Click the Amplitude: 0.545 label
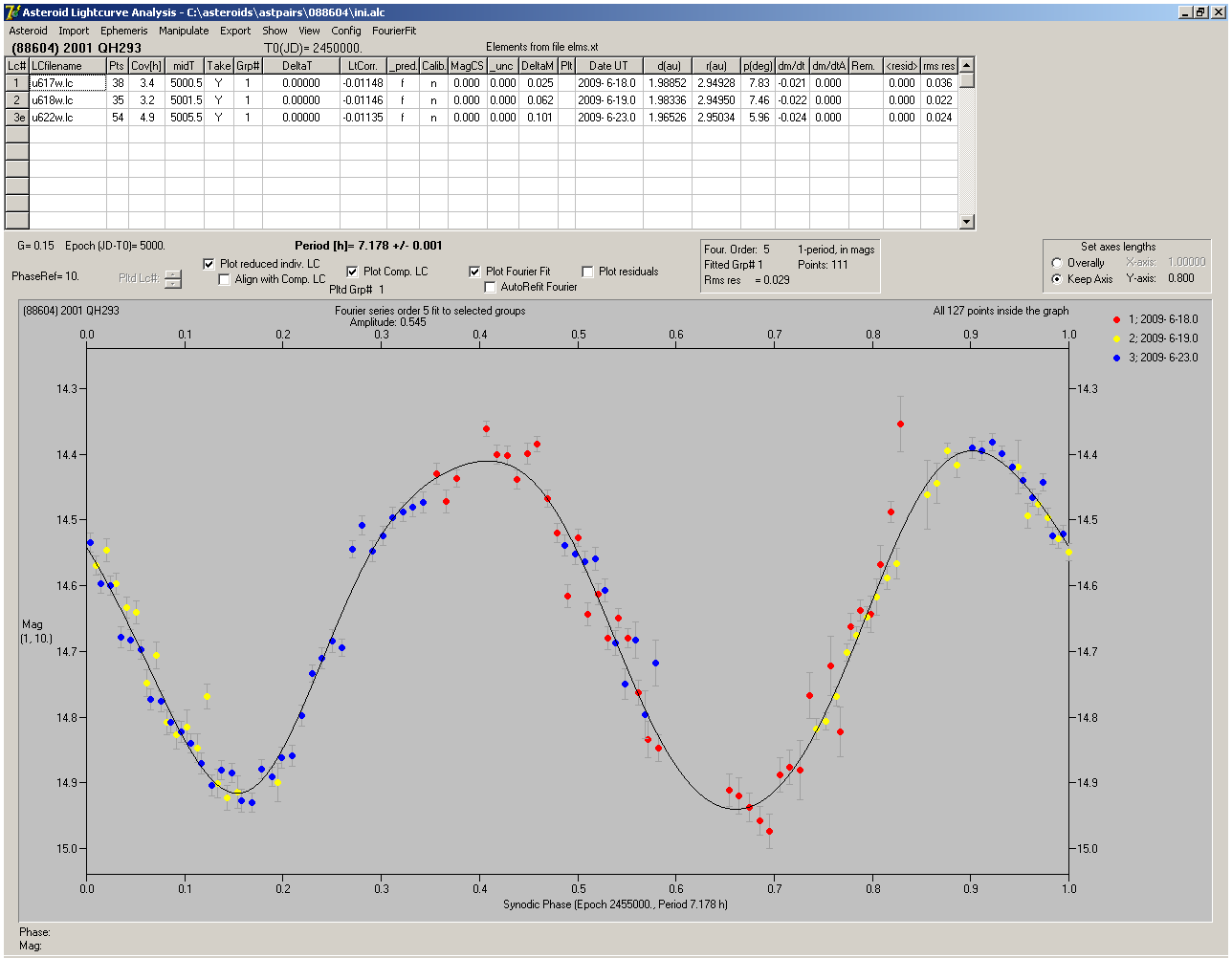 point(388,322)
